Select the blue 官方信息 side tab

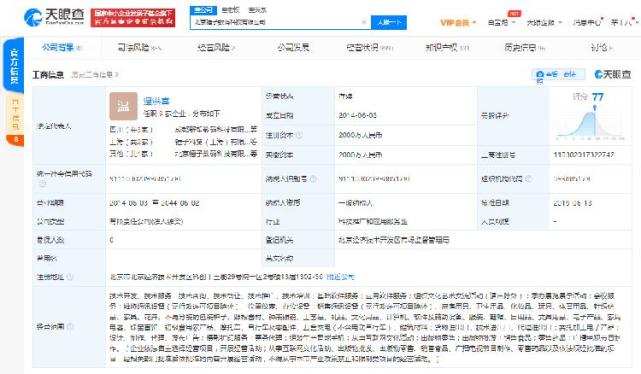(14, 65)
